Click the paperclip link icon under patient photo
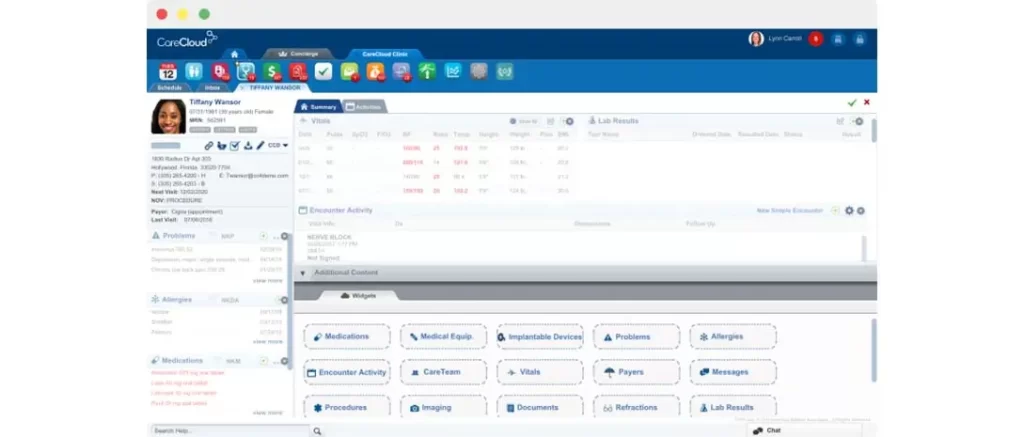This screenshot has width=1024, height=437. tap(209, 145)
